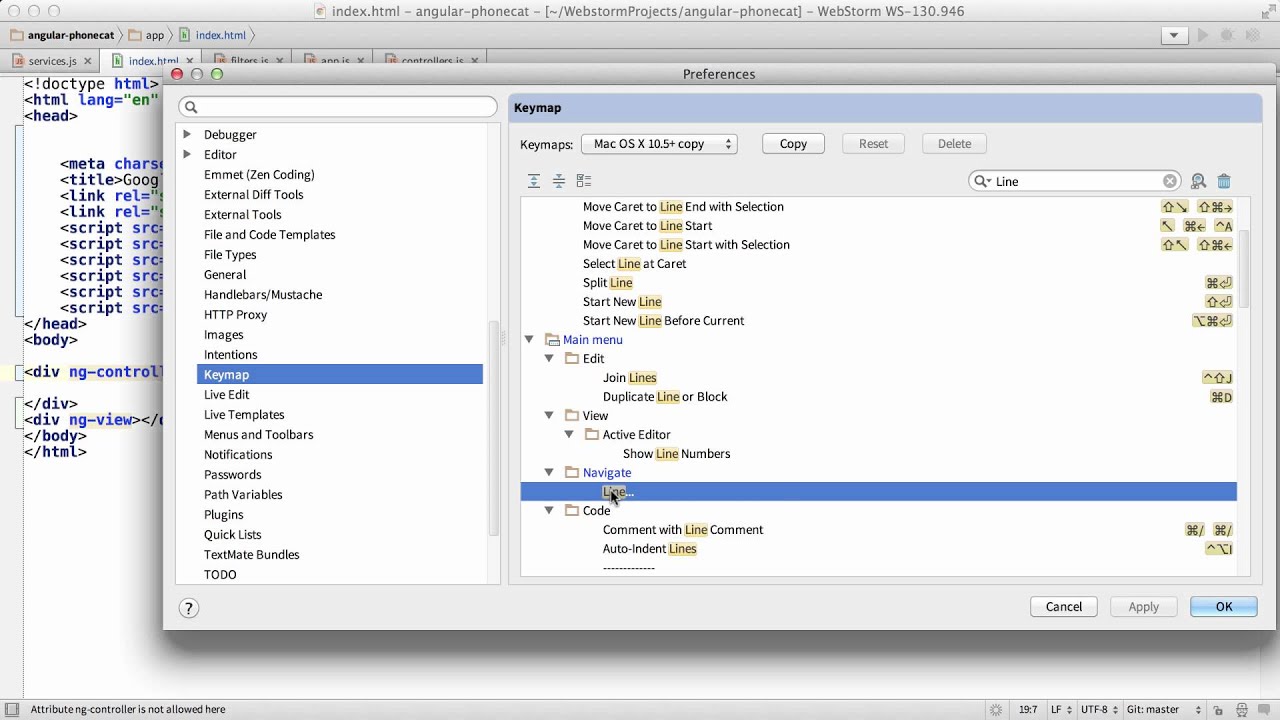Click angular-phonecat in the breadcrumb bar

(x=62, y=35)
